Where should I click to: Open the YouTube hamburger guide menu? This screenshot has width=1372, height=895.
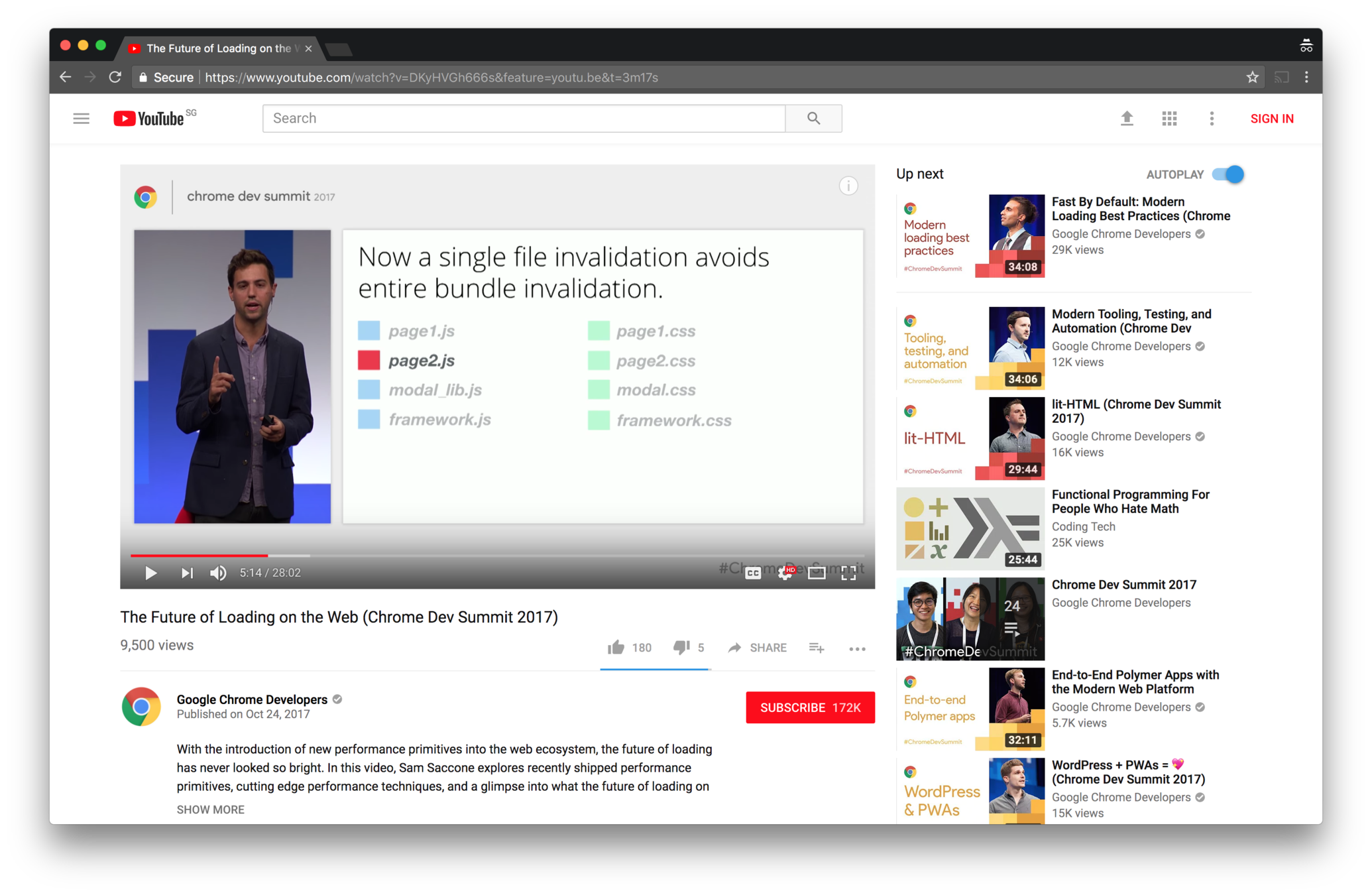[x=81, y=119]
